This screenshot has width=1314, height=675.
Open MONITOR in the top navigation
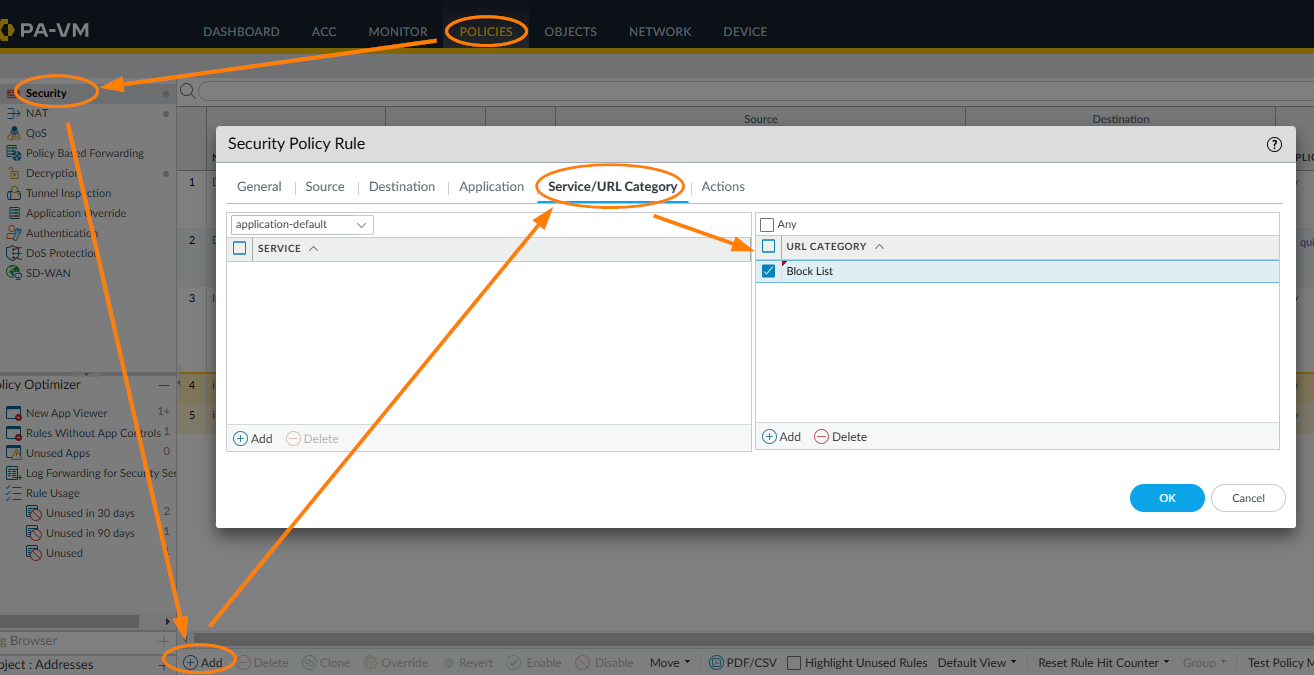point(398,32)
